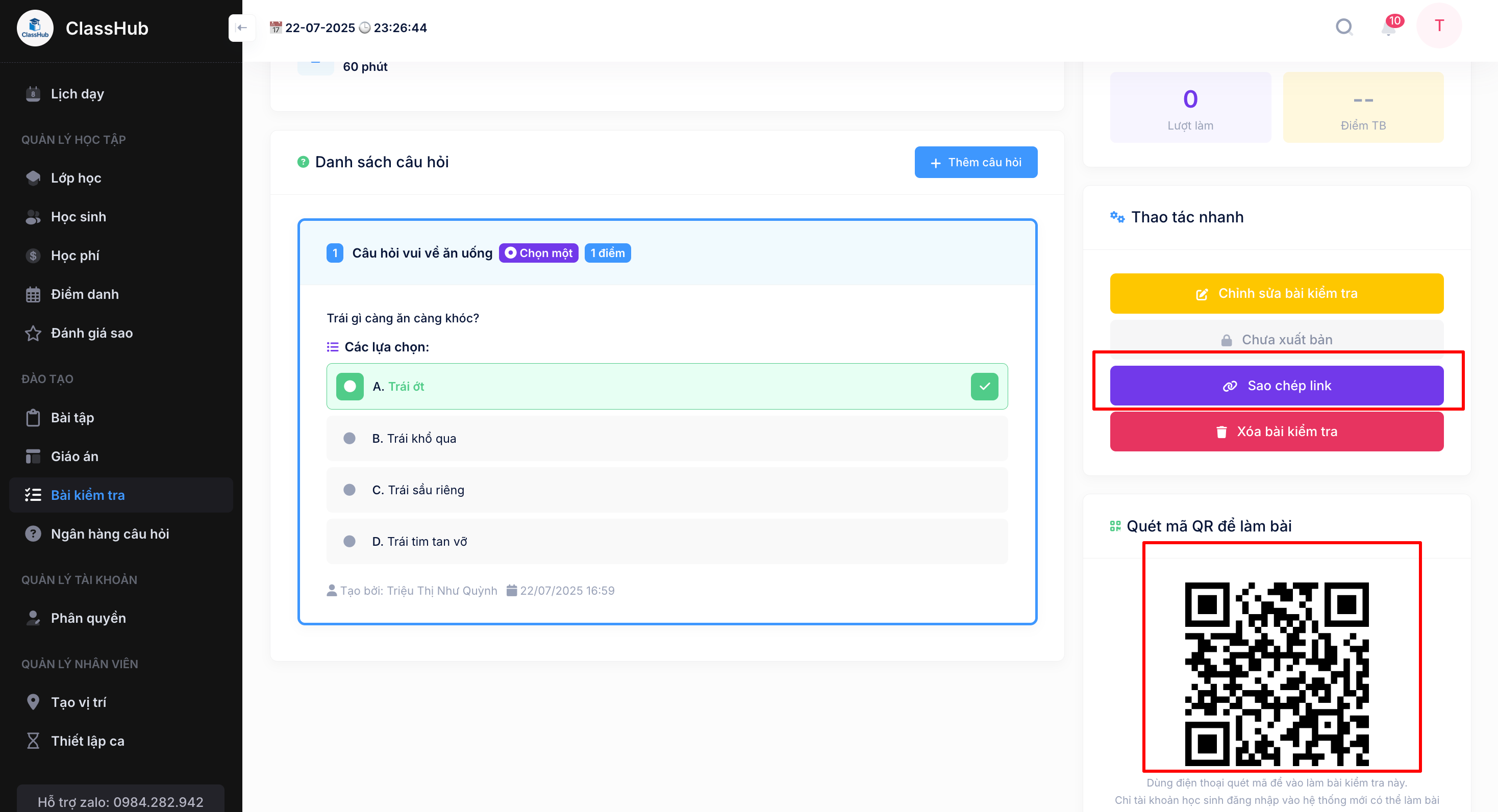
Task: Click the Chọn một question type badge
Action: (538, 253)
